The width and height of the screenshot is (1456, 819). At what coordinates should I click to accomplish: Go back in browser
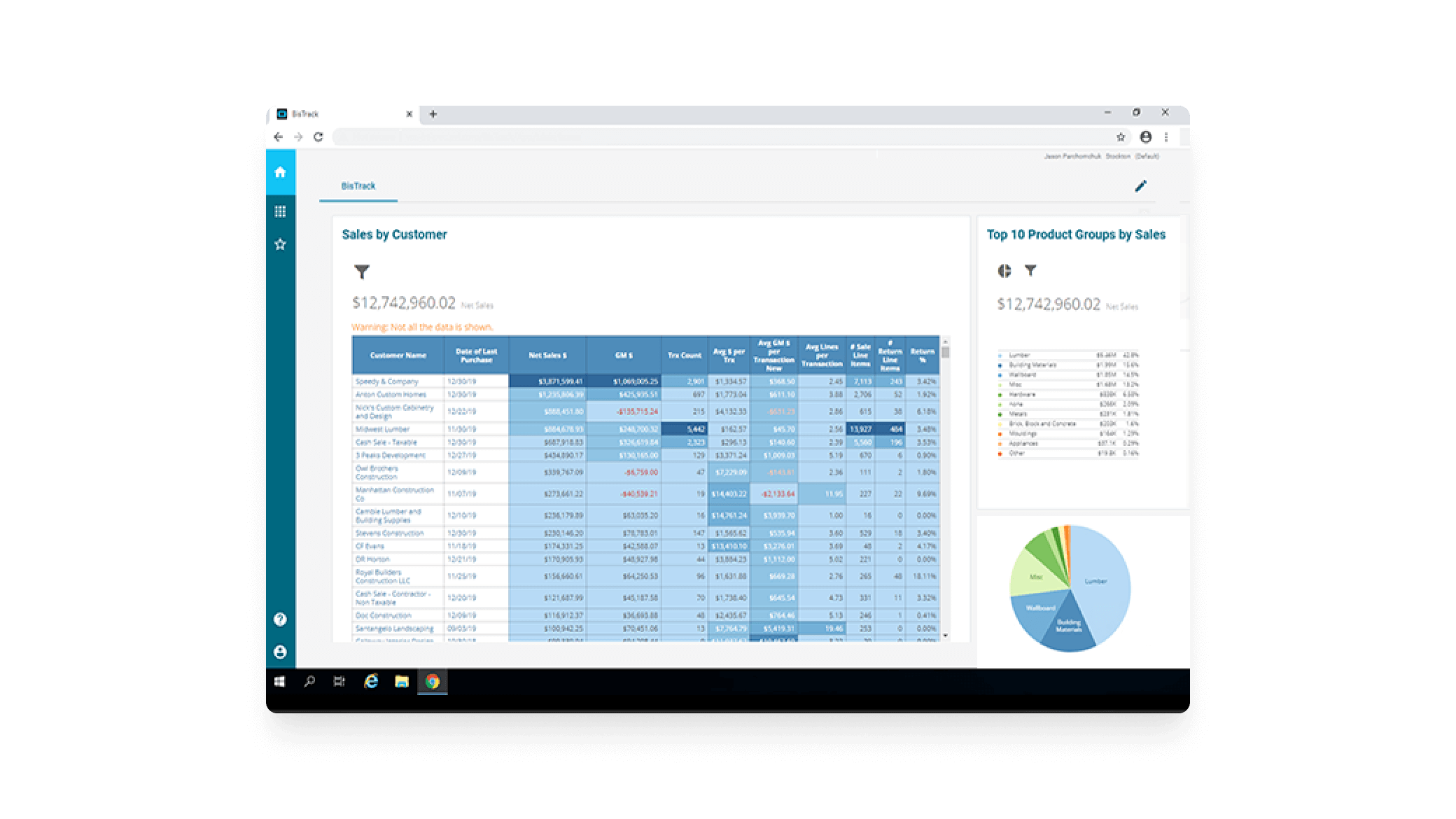(x=279, y=137)
